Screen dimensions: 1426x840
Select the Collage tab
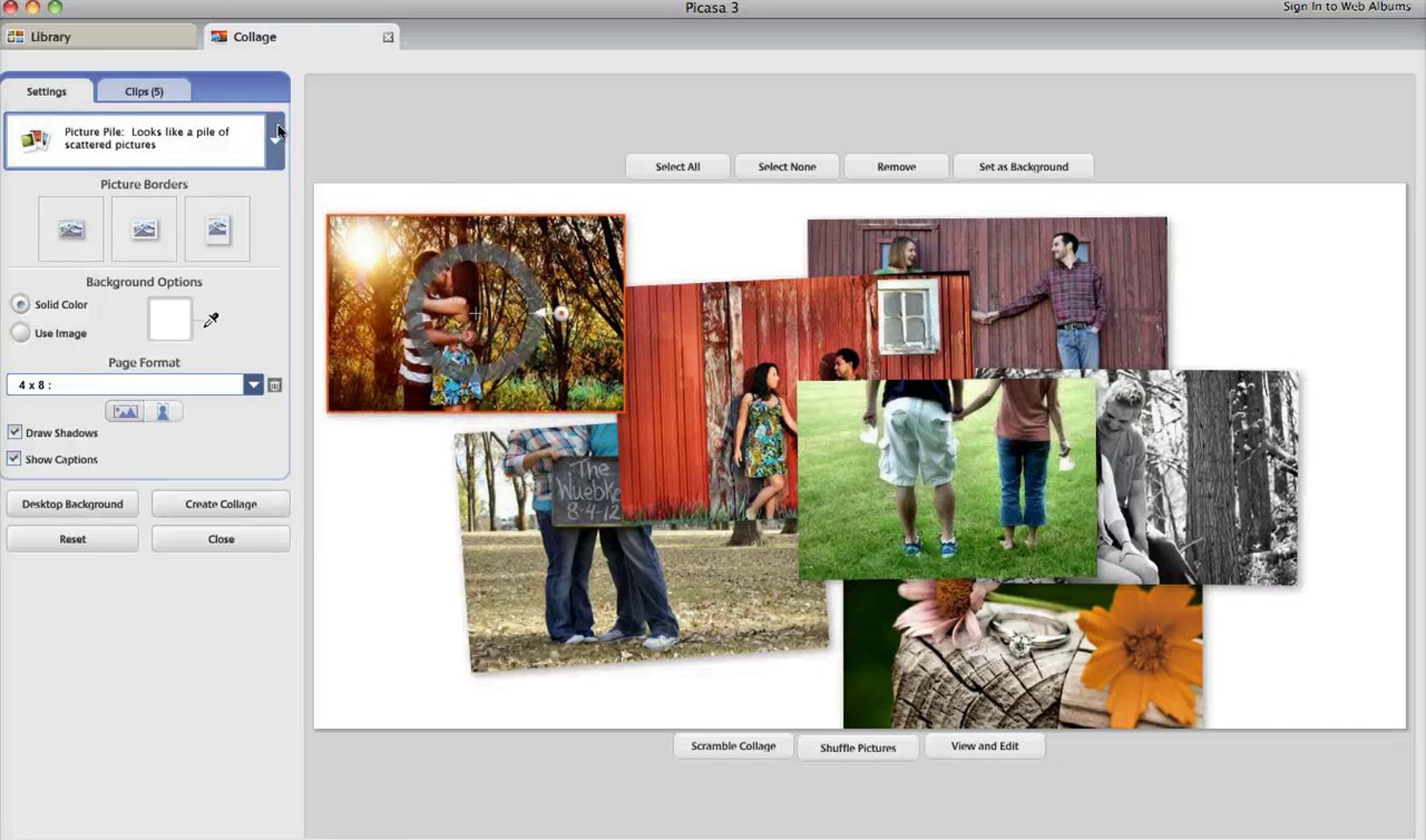(x=302, y=37)
